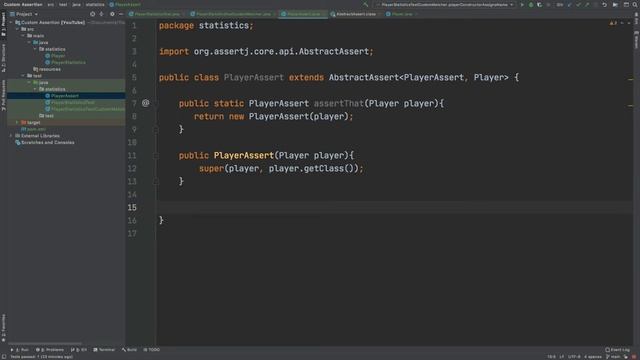This screenshot has width=640, height=360.
Task: Click the @ gutter icon on line 7
Action: tap(146, 103)
